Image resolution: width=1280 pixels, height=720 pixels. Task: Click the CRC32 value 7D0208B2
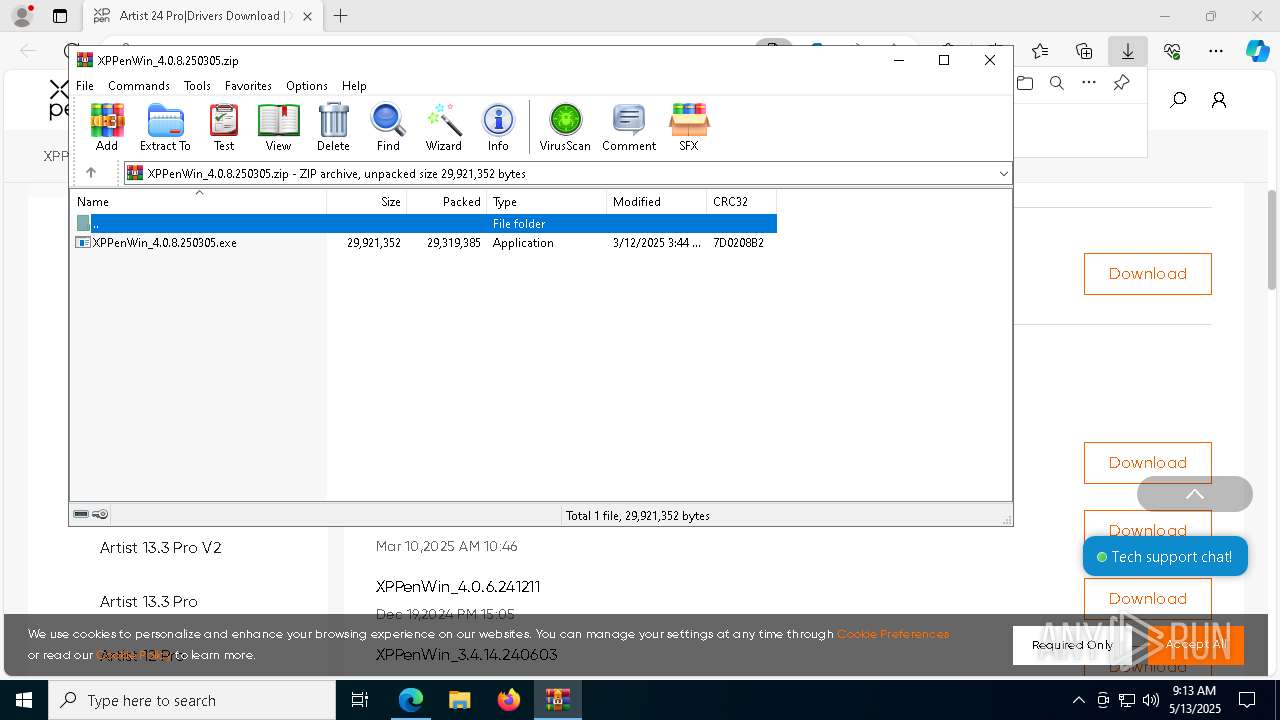738,243
